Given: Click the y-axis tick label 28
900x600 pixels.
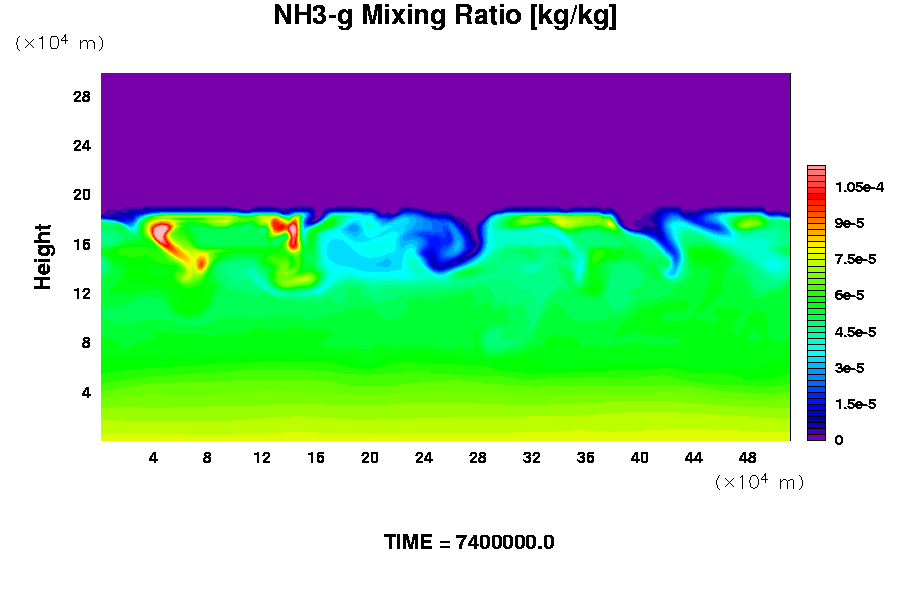Looking at the screenshot, I should tap(82, 96).
